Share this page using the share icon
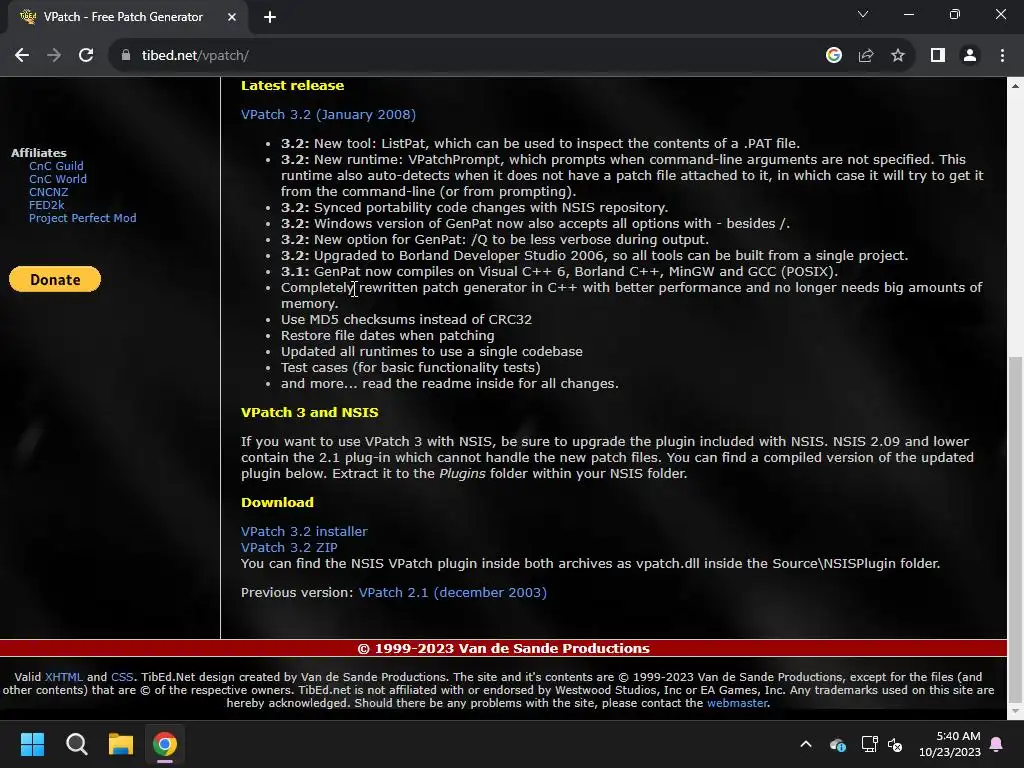Image resolution: width=1024 pixels, height=768 pixels. 866,56
